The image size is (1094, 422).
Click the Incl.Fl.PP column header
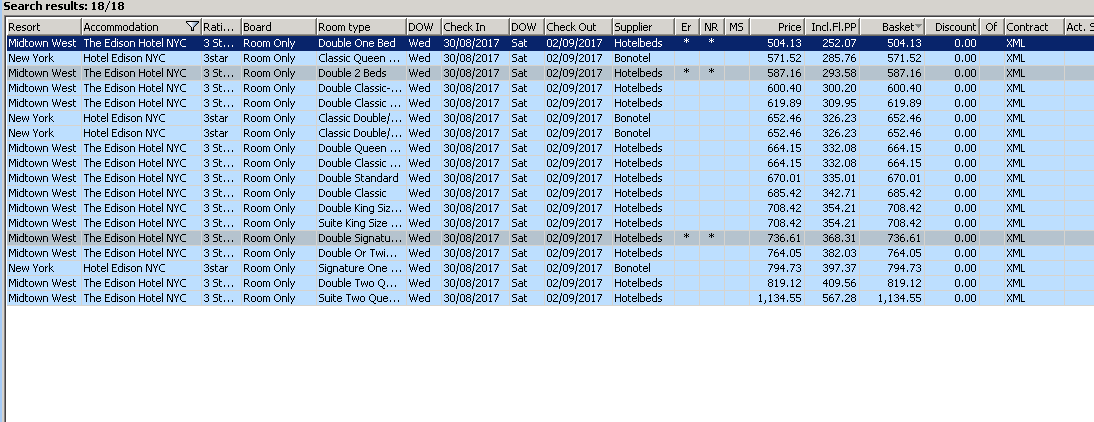point(832,27)
